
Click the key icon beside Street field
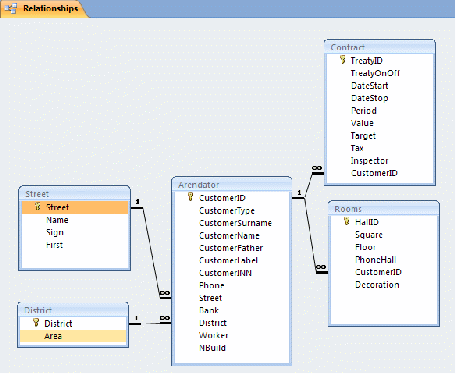point(37,207)
